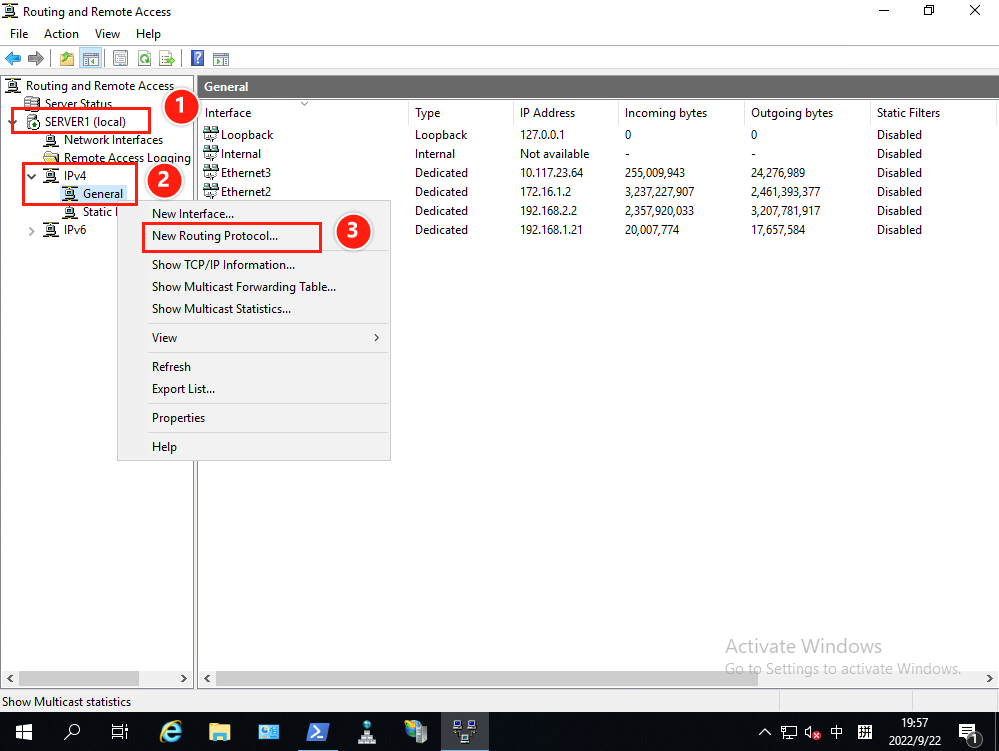999x751 pixels.
Task: Open the Action menu
Action: pos(61,34)
